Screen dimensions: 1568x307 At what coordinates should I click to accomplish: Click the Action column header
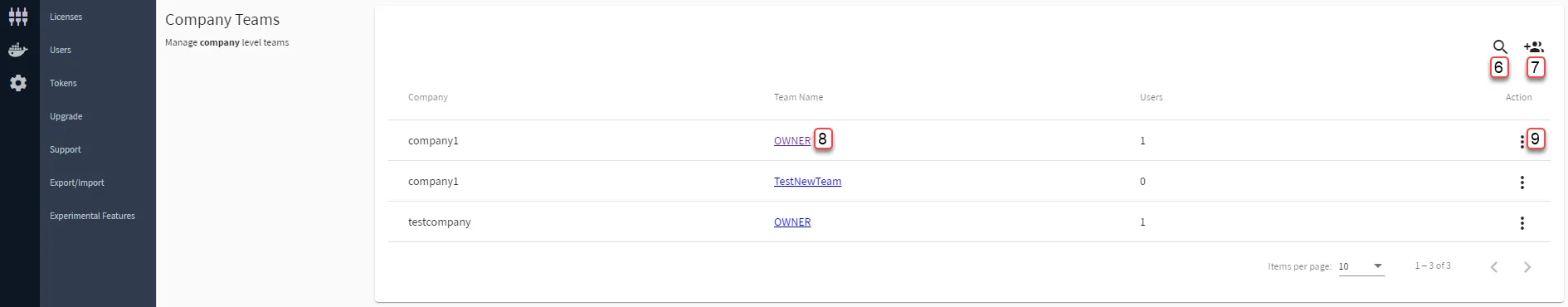tap(1518, 97)
